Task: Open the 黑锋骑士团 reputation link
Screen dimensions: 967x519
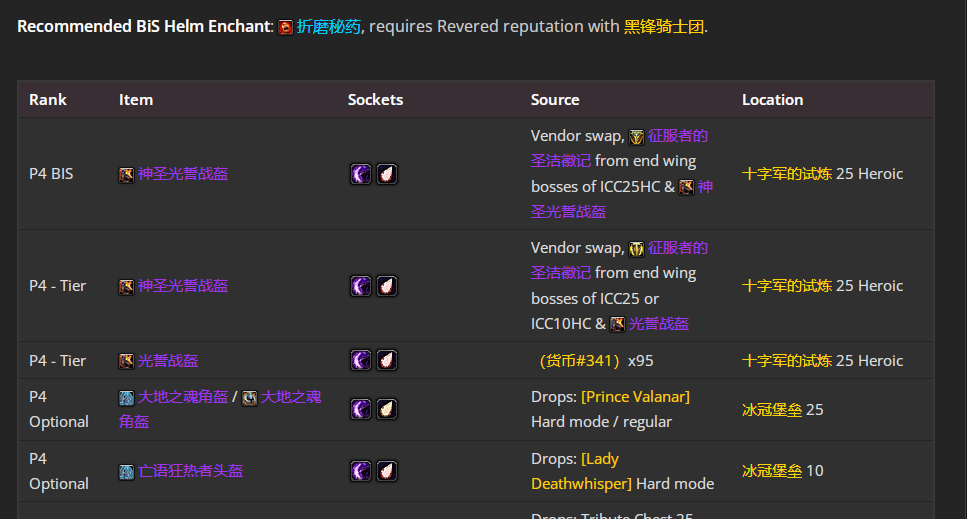Action: 664,27
